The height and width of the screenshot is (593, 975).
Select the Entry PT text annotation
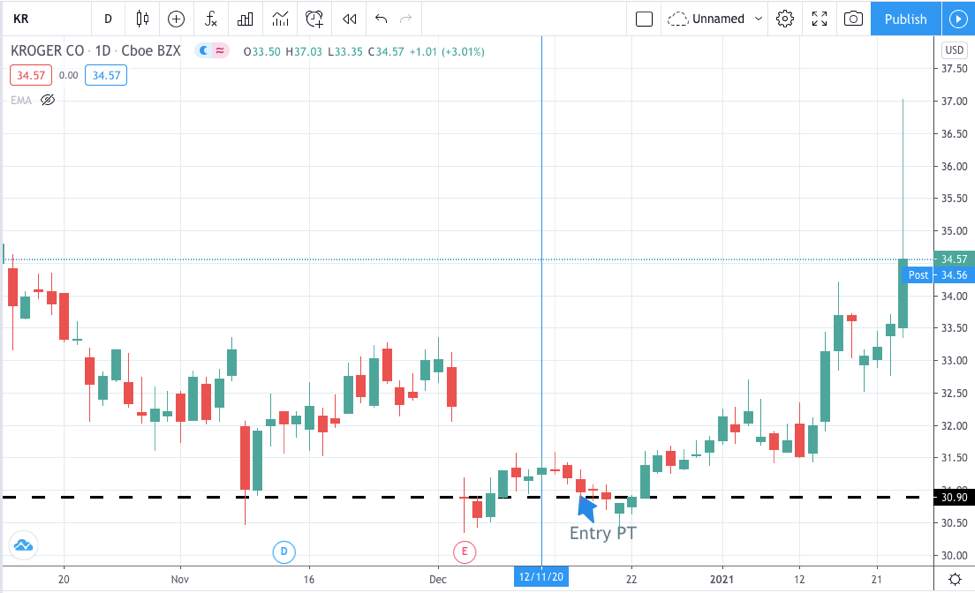tap(603, 533)
